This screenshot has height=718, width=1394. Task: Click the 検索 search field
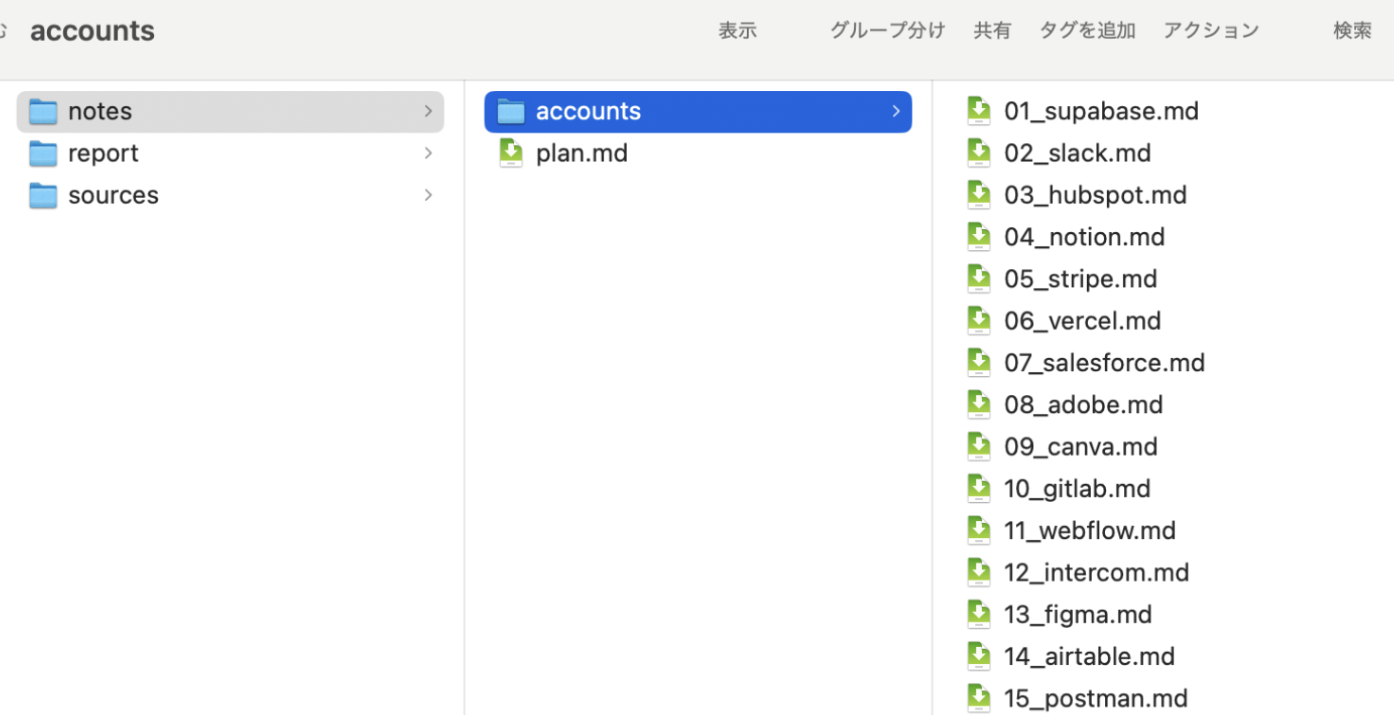(x=1352, y=31)
